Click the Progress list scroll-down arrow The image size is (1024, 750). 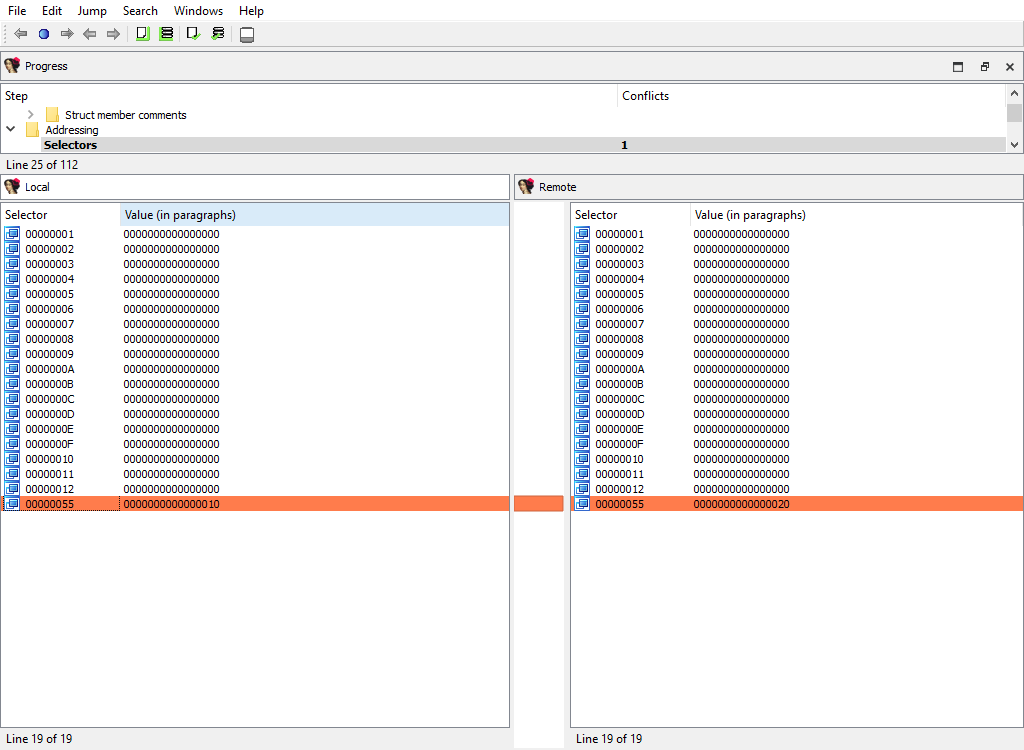1014,145
